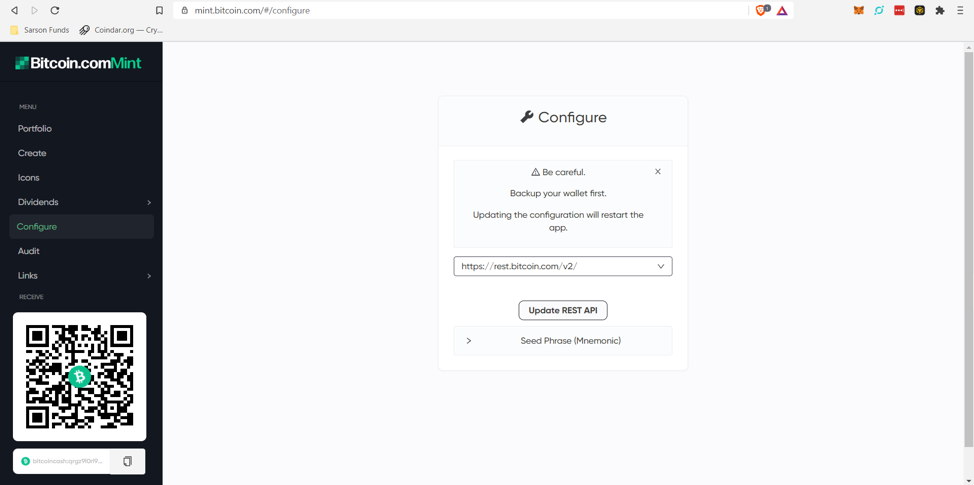The height and width of the screenshot is (485, 974).
Task: Reload the page
Action: point(55,11)
